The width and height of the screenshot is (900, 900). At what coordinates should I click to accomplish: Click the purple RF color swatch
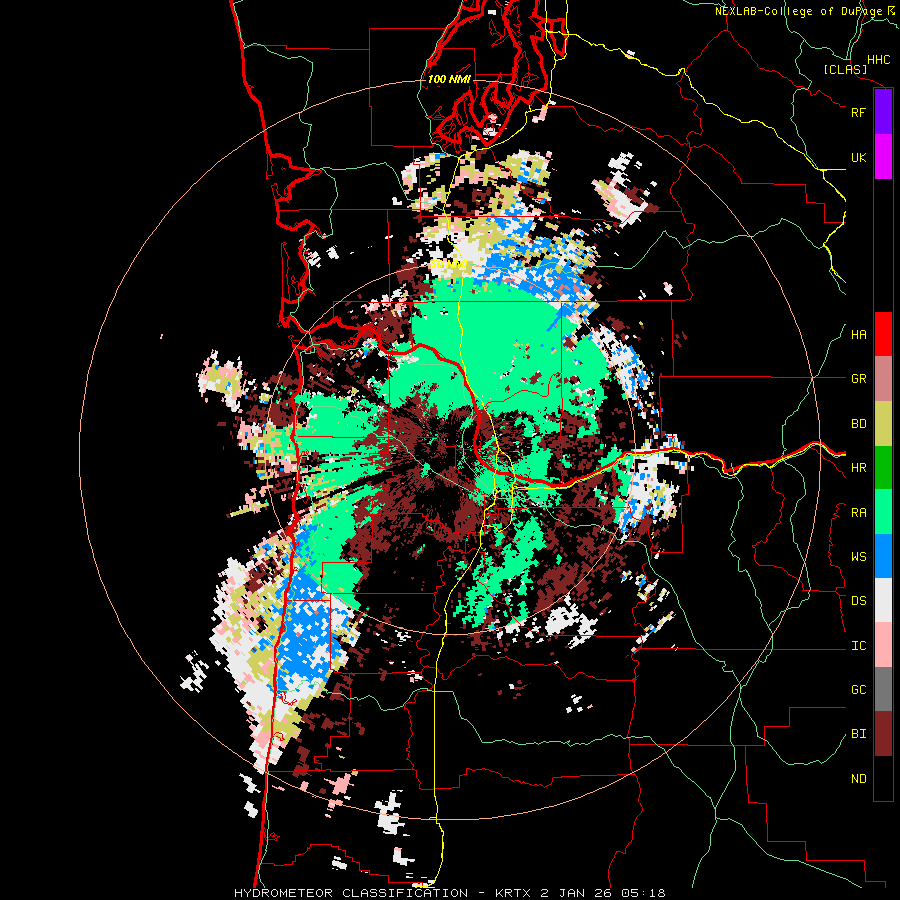(883, 112)
